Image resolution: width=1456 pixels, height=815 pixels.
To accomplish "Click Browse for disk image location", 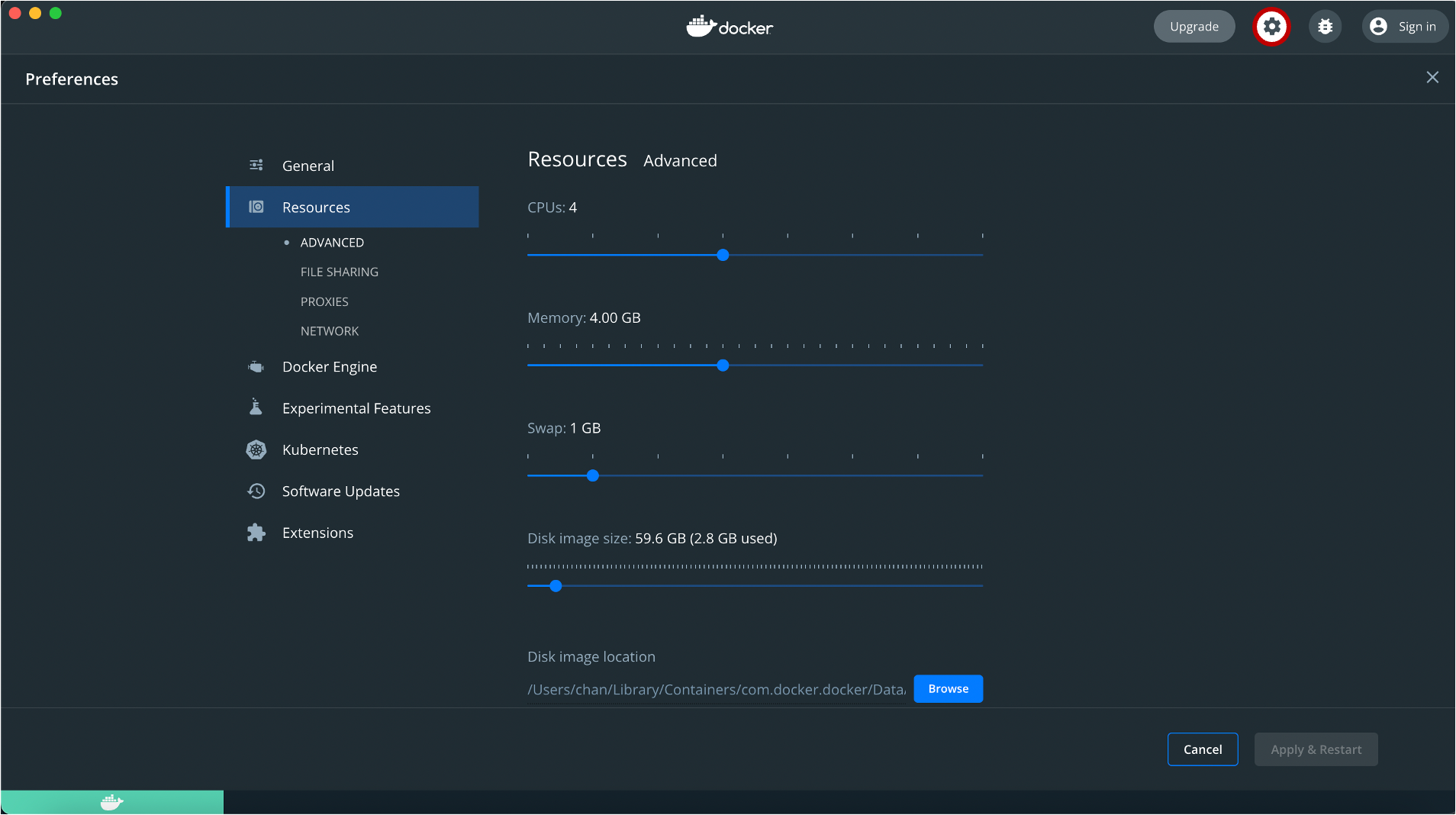I will [x=948, y=689].
